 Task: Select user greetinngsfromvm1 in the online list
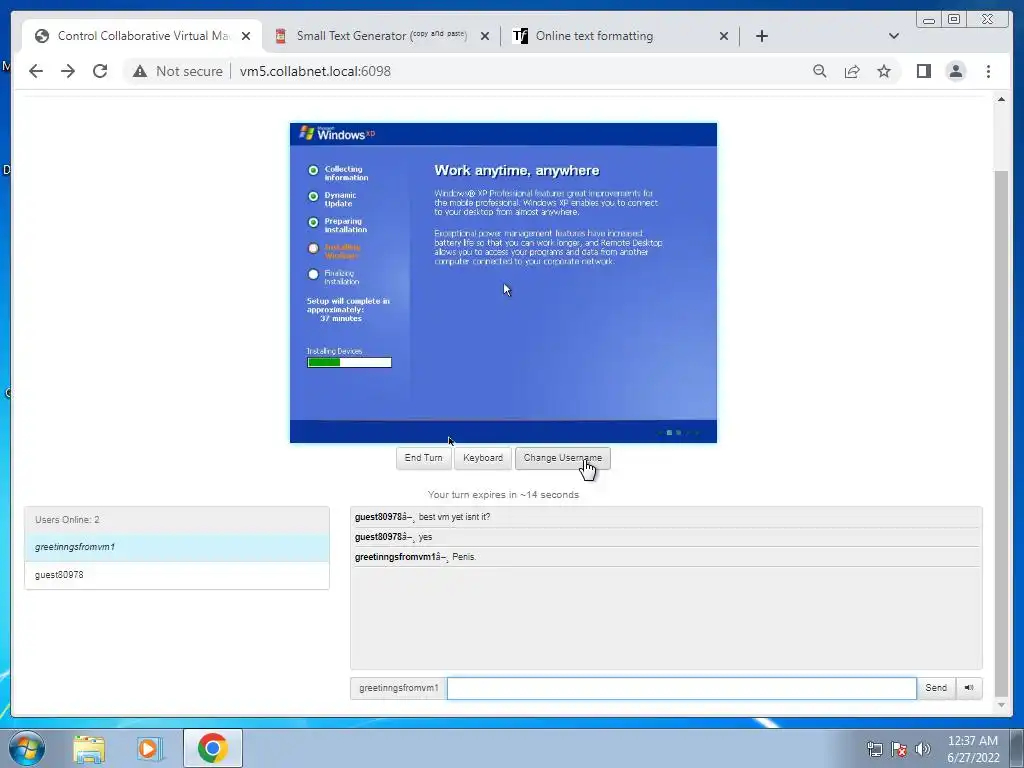point(177,547)
